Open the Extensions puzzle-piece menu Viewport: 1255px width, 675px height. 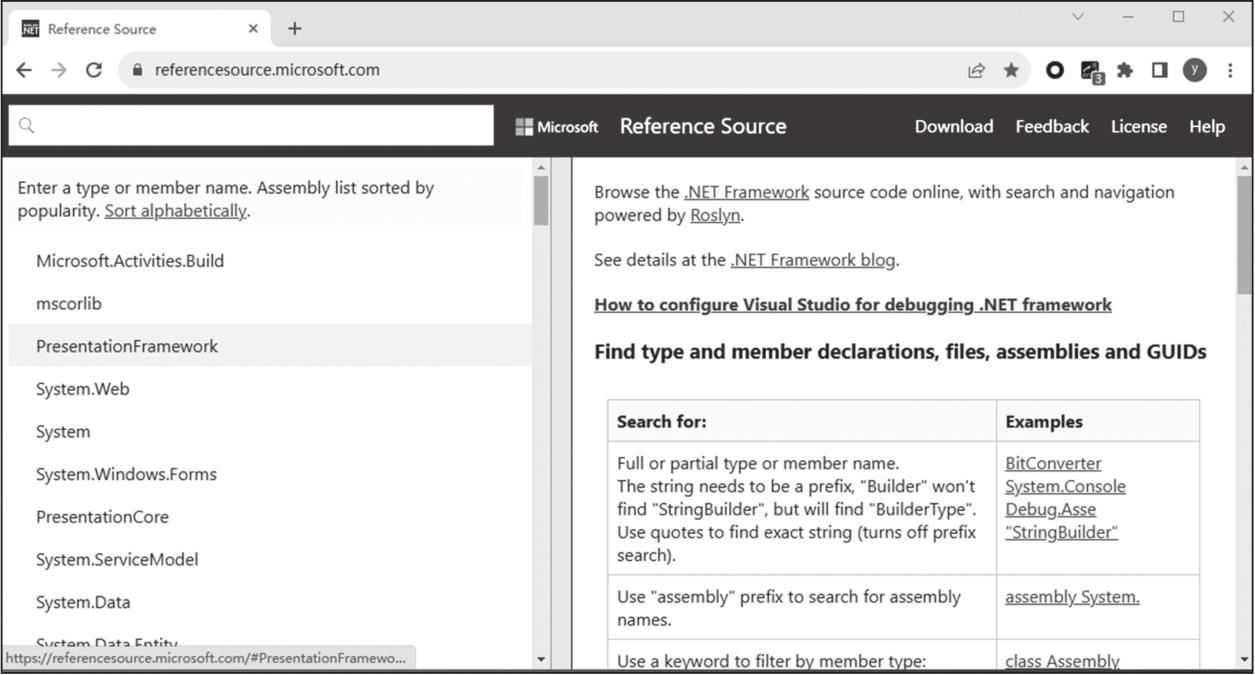click(x=1125, y=70)
